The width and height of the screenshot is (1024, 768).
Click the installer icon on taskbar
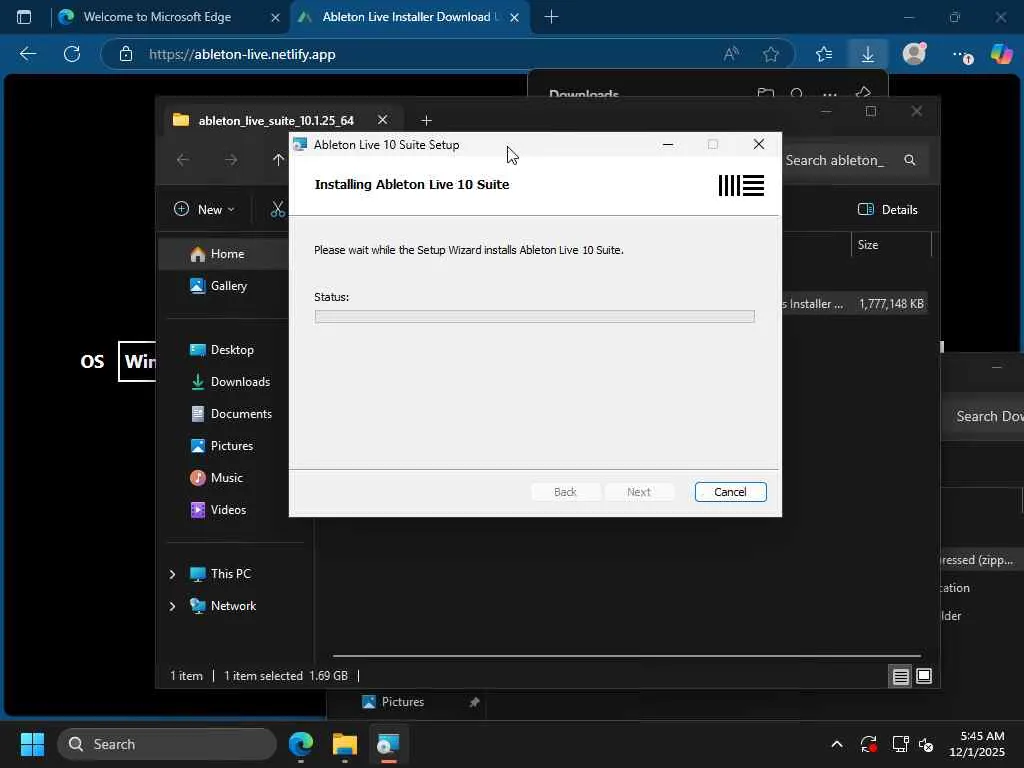[x=389, y=744]
